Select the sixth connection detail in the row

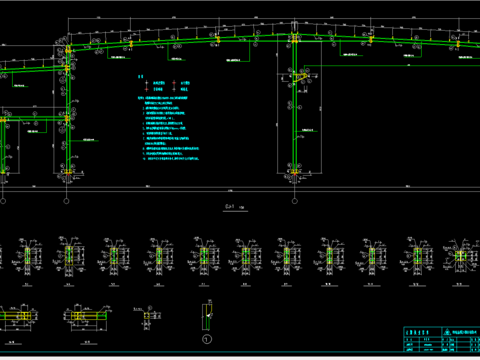pyautogui.click(x=246, y=257)
